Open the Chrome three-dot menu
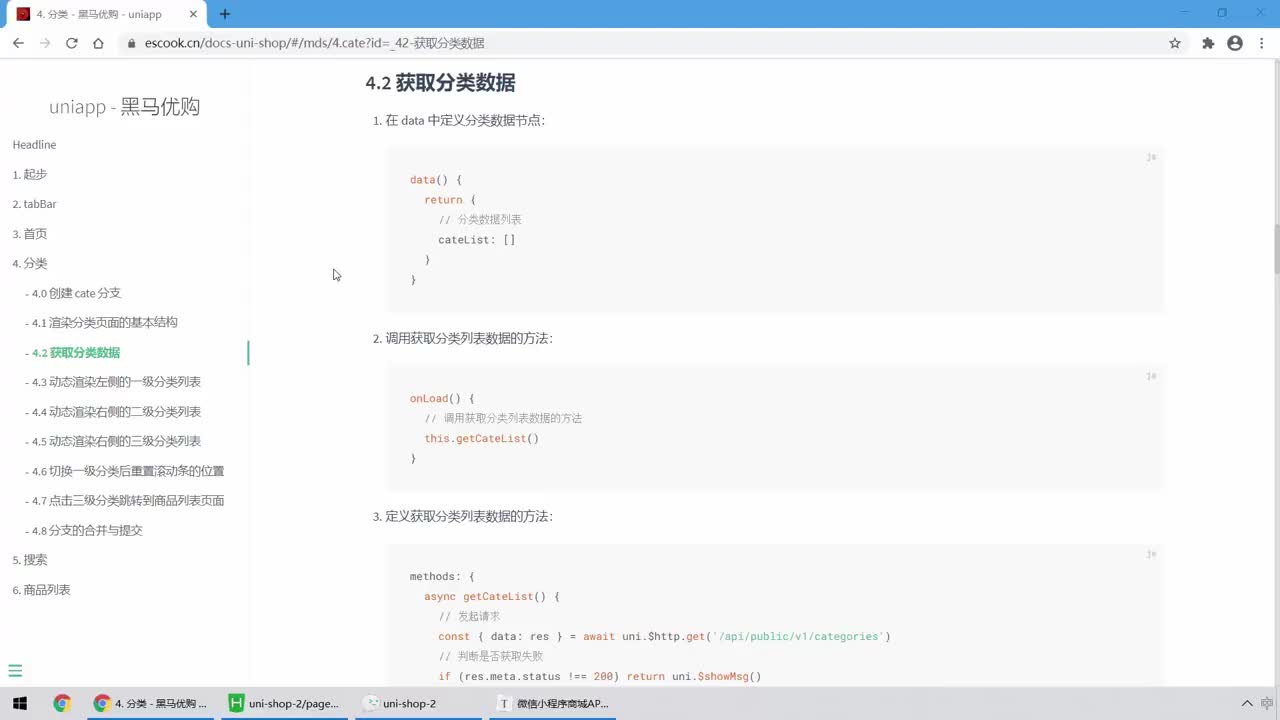Viewport: 1280px width, 720px height. 1262,43
